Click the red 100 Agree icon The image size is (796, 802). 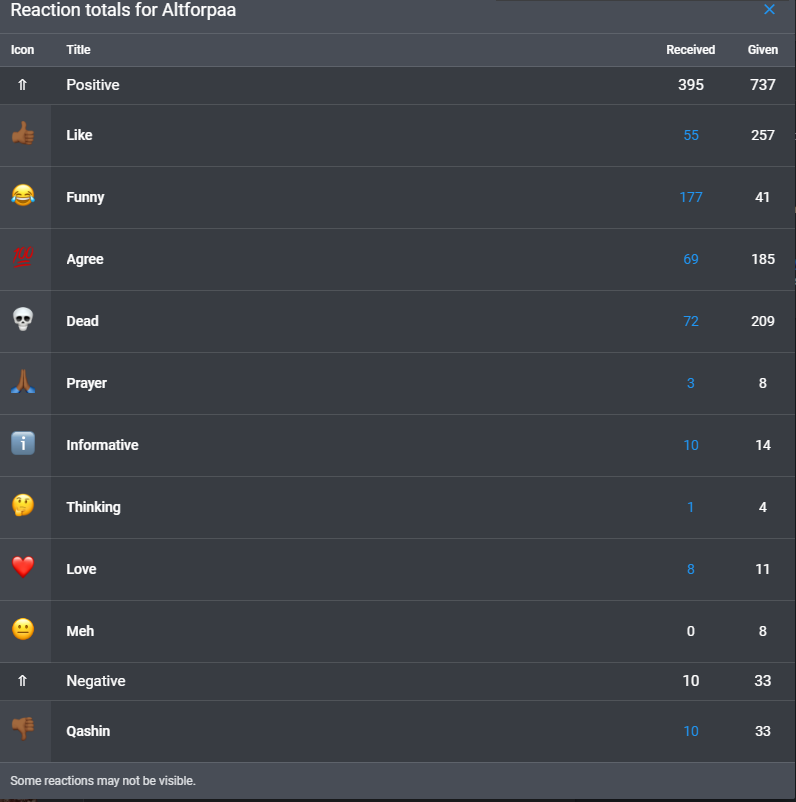click(x=23, y=258)
